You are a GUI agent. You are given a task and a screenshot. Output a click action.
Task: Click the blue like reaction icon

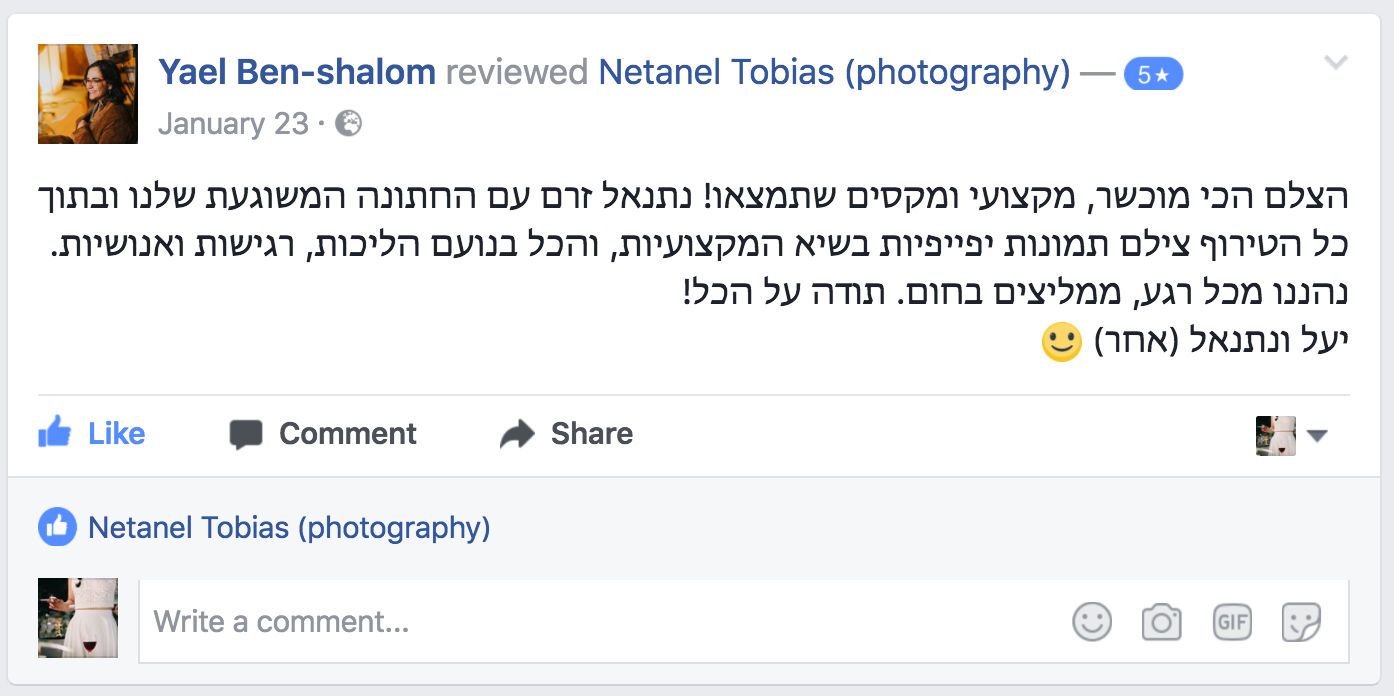tap(58, 527)
